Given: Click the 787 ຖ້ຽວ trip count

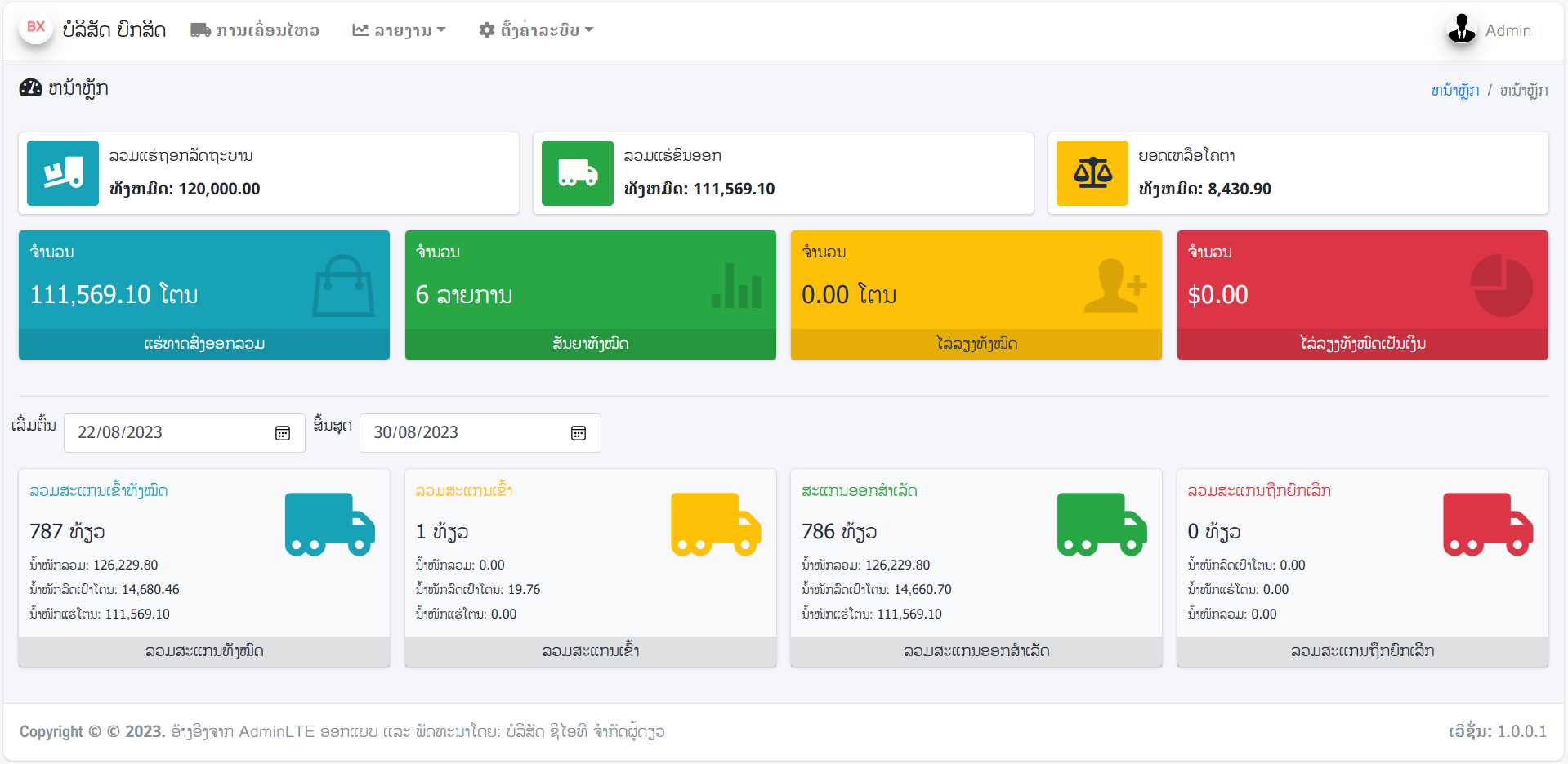Looking at the screenshot, I should (67, 532).
